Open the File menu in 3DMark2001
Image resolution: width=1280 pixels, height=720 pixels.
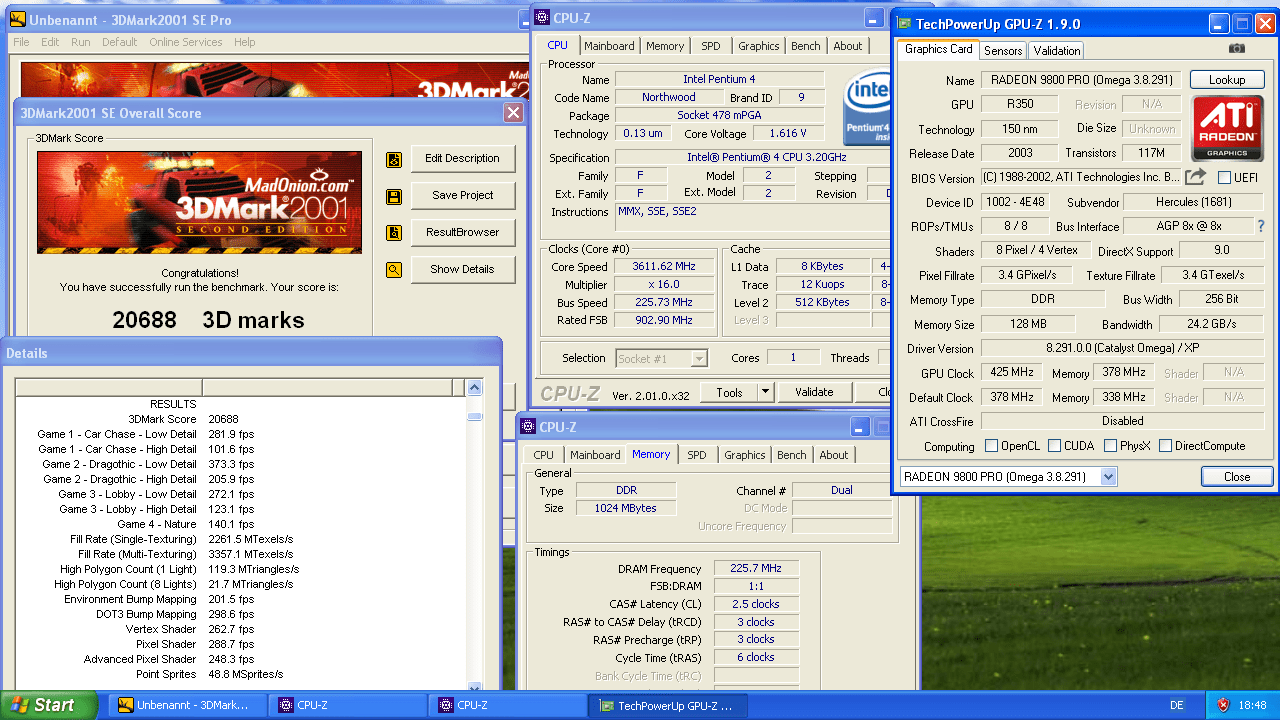pos(21,42)
